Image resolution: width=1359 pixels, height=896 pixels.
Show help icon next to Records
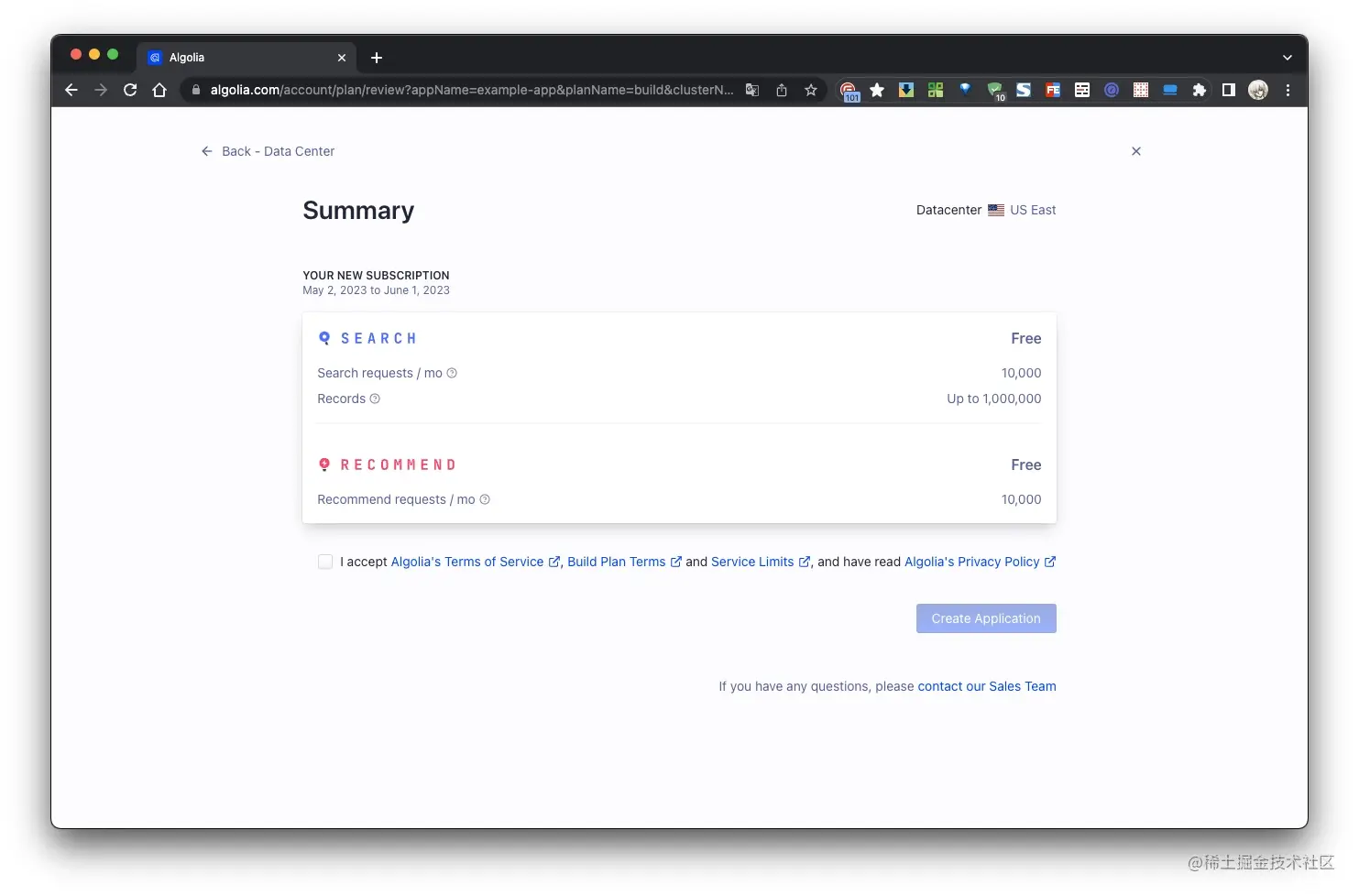point(375,399)
